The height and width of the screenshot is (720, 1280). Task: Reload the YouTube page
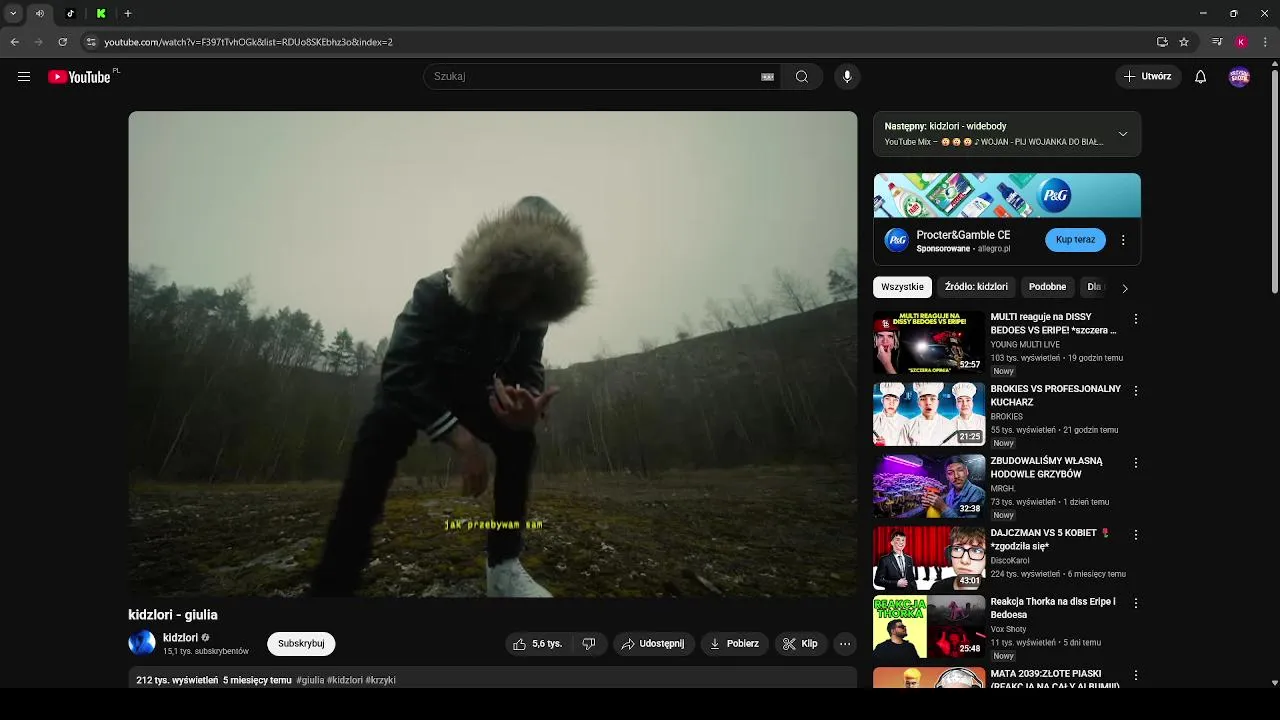pos(62,42)
